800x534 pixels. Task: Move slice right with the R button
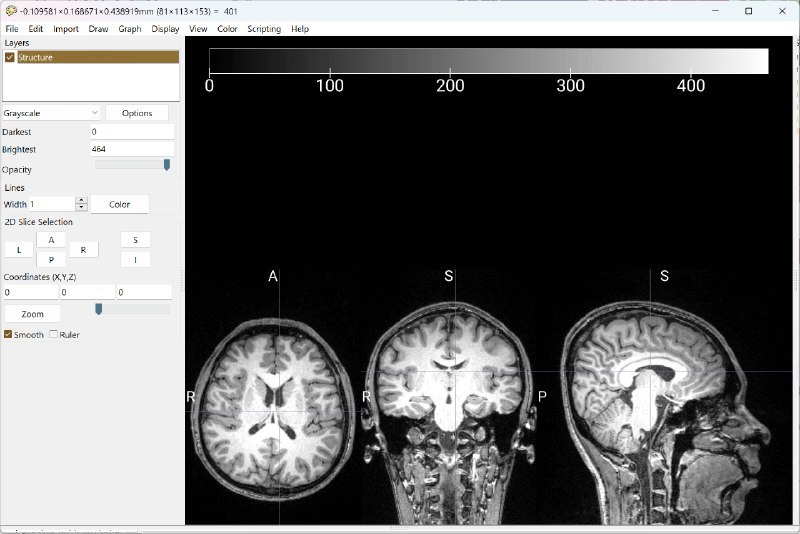click(x=83, y=250)
